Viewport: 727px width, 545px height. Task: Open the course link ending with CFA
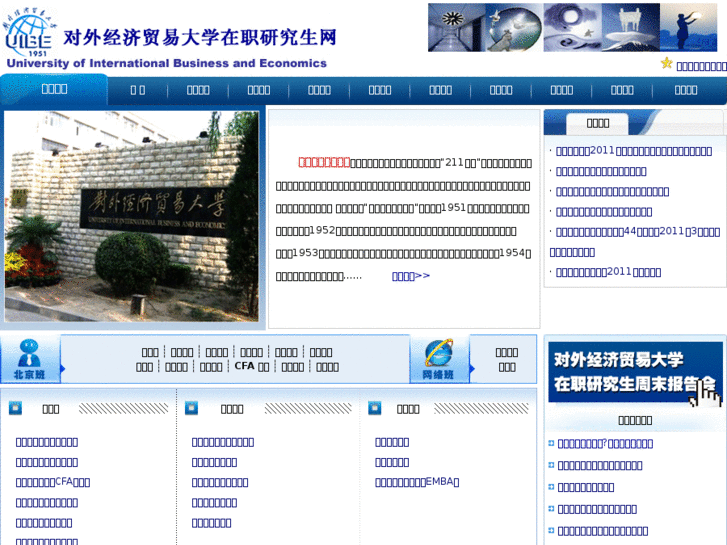[53, 482]
